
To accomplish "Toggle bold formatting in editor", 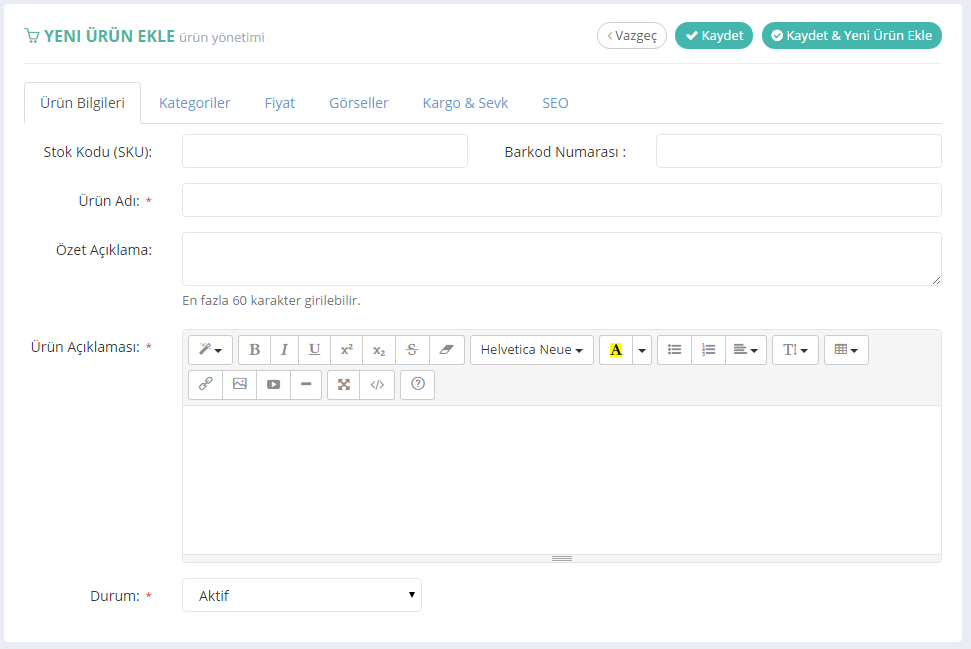I will point(255,350).
